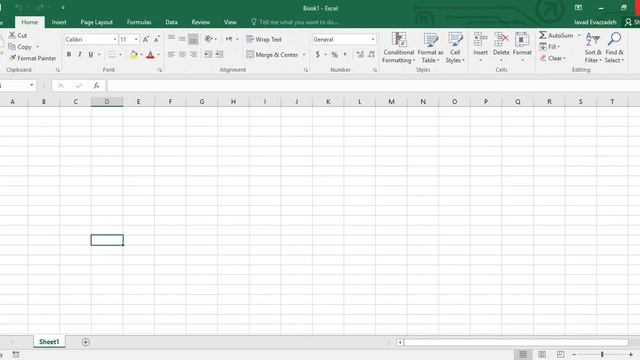Select Top Align icon
The image size is (640, 360).
tap(171, 39)
